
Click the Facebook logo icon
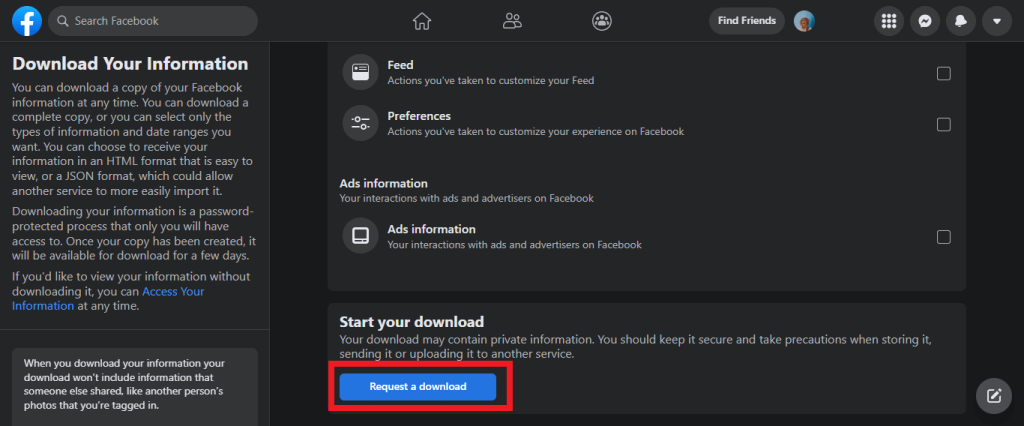pyautogui.click(x=27, y=21)
